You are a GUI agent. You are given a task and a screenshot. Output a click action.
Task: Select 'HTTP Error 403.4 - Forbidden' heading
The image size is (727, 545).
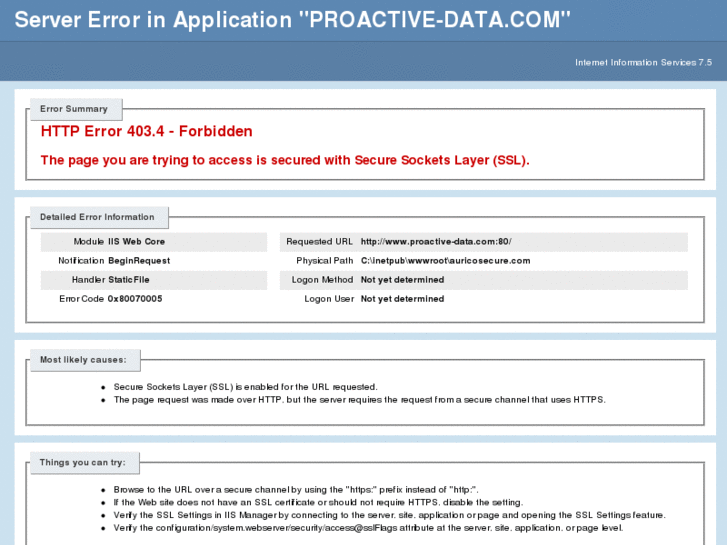coord(147,131)
